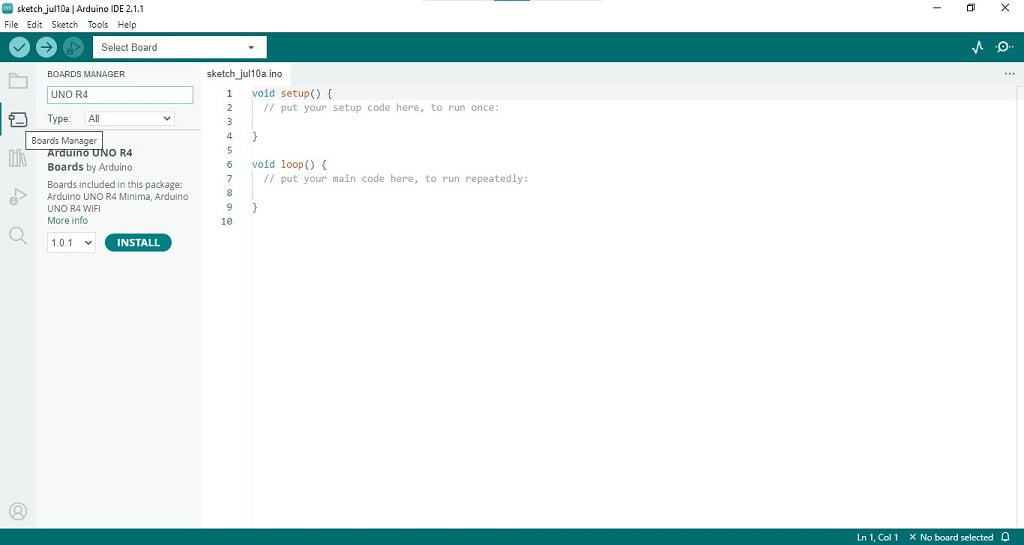This screenshot has height=545, width=1024.
Task: Click the closing brace on line 9
Action: pos(255,207)
